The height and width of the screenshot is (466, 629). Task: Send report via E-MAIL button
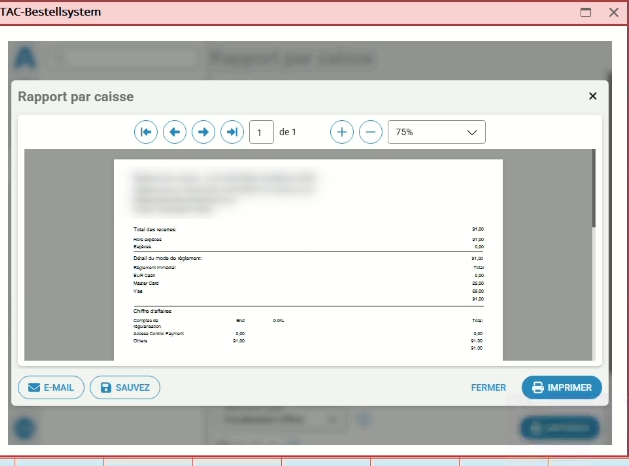click(51, 388)
